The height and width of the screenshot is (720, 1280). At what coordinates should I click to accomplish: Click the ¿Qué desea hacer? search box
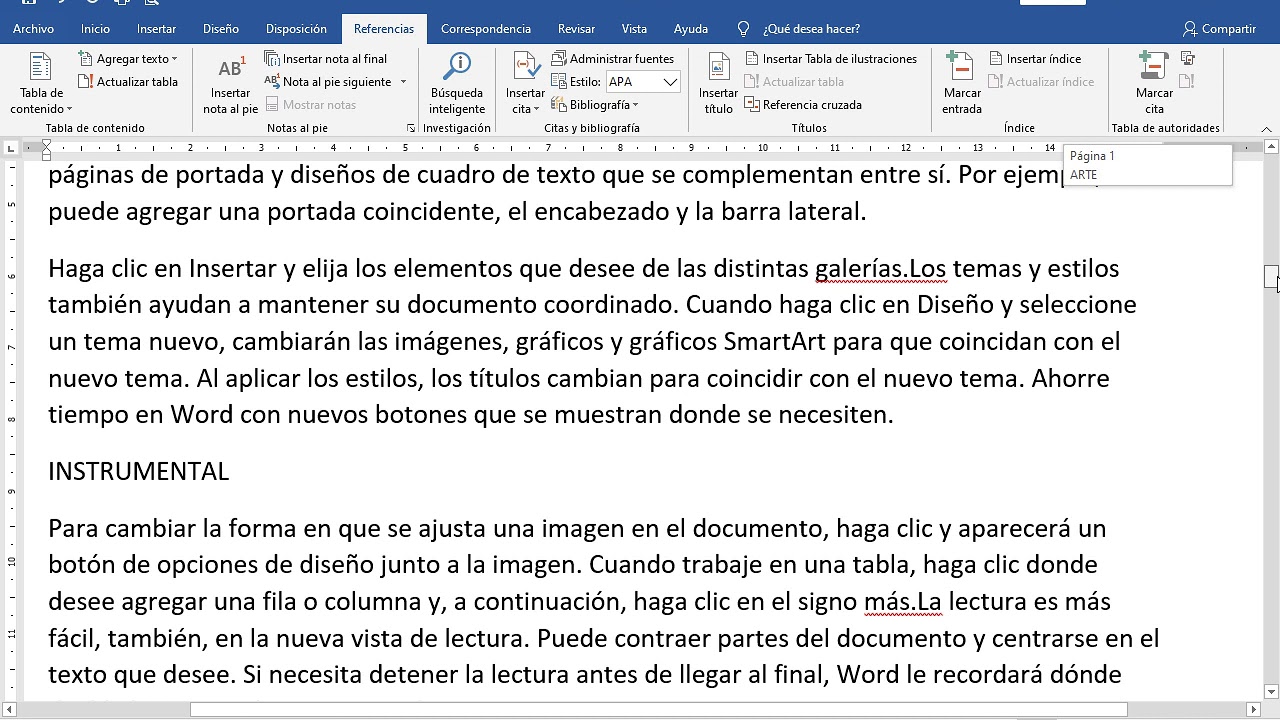pyautogui.click(x=811, y=29)
